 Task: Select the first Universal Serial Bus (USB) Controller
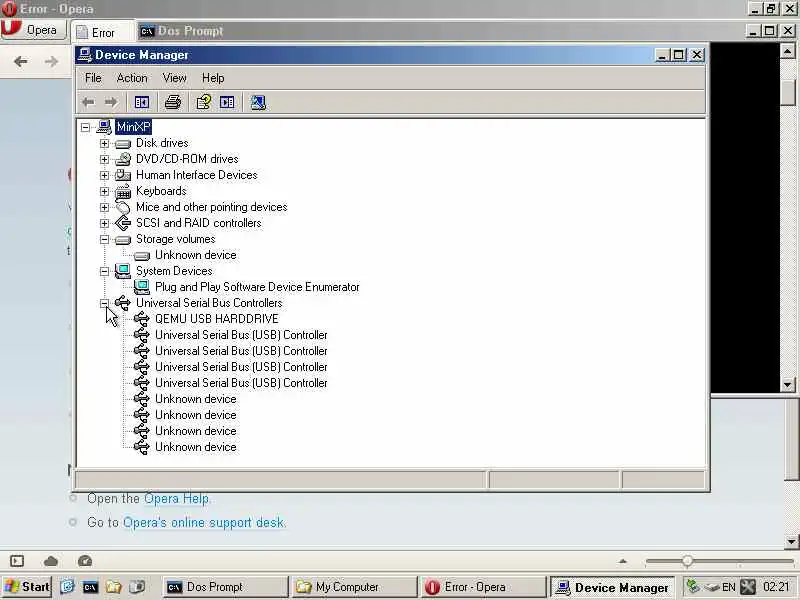point(241,335)
